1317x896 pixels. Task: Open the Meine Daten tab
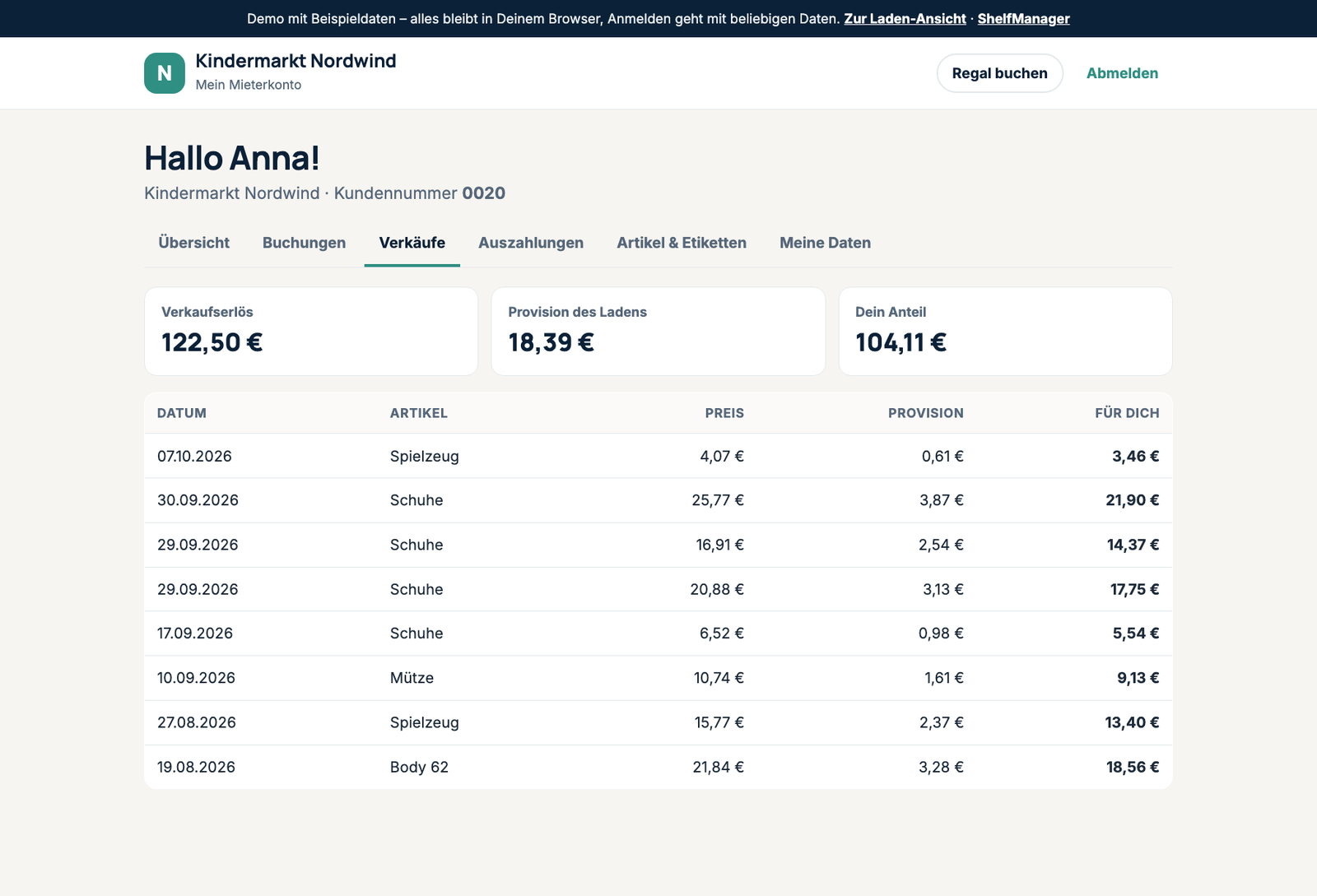point(825,243)
